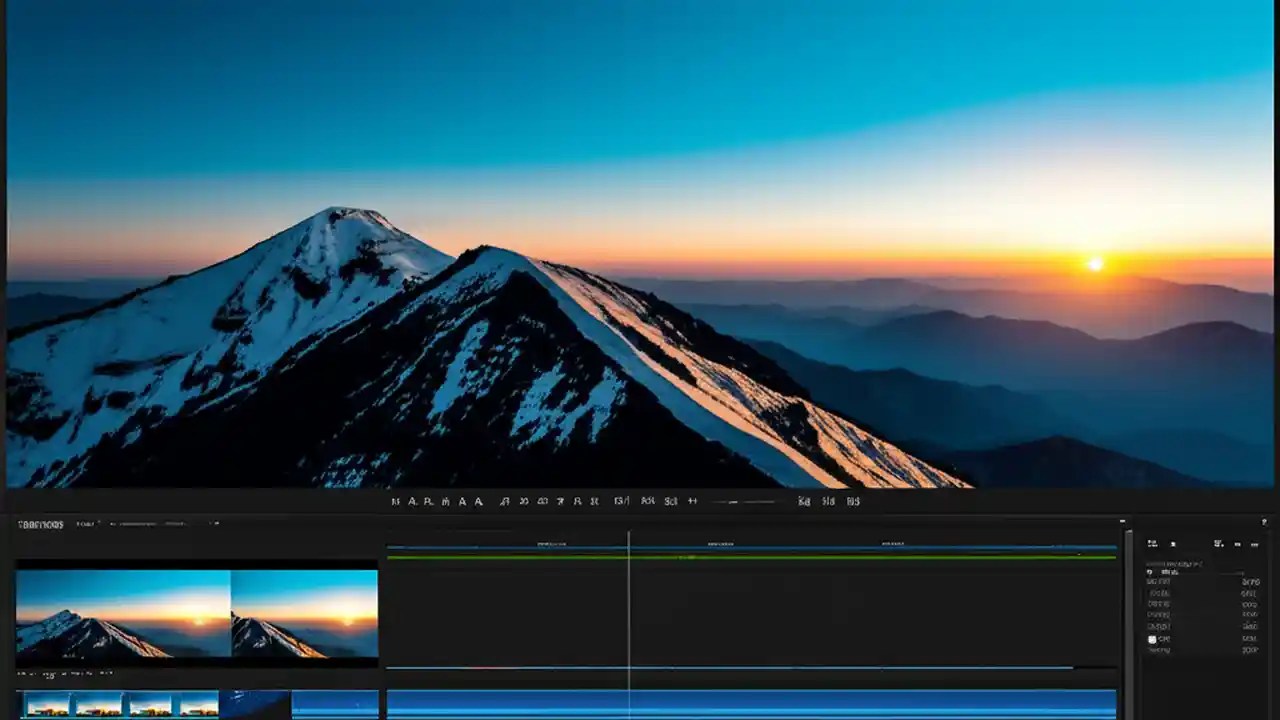Select the Razor tool below the preview
1280x720 pixels.
point(477,501)
